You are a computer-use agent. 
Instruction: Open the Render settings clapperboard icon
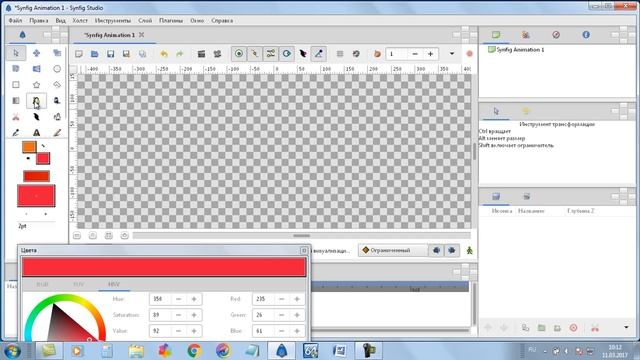pos(201,54)
